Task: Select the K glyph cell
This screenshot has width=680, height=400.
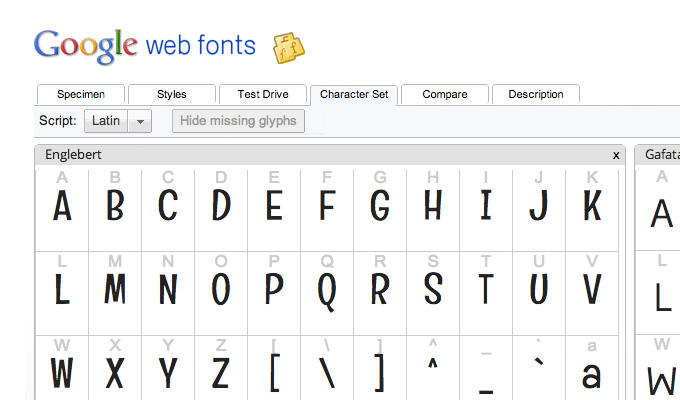Action: click(592, 210)
